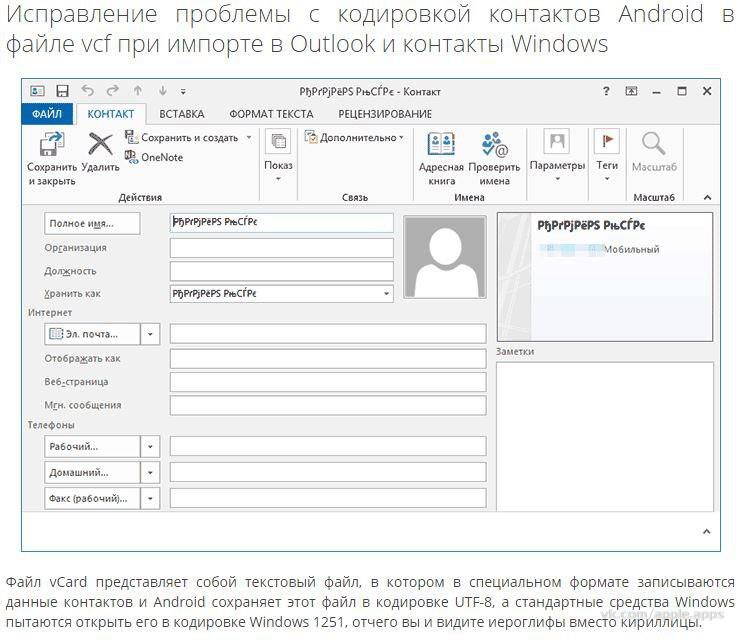Viewport: 744px width, 640px height.
Task: Open the РЕЦЕНЗИРОВАНИЕ tab
Action: click(385, 114)
